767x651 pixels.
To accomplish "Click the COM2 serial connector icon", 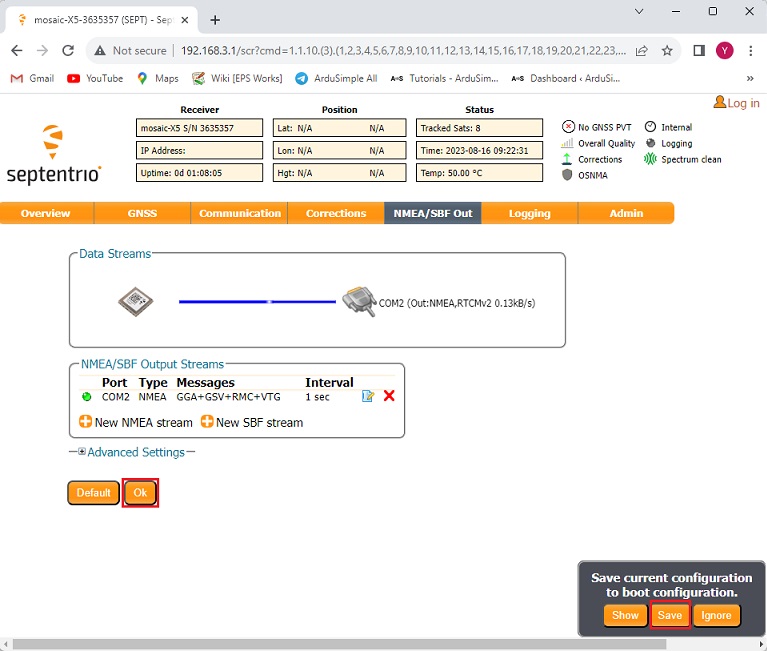I will [357, 302].
